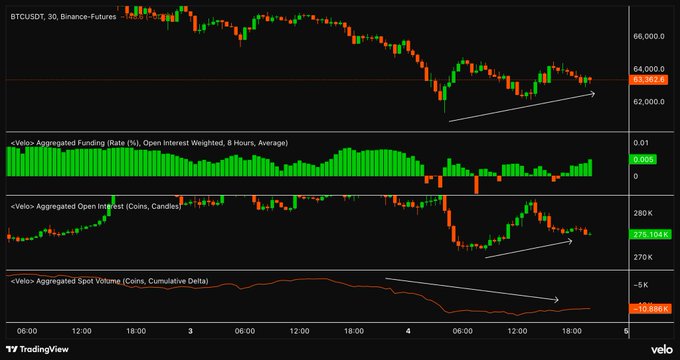
Task: Click the velo logo
Action: (661, 349)
